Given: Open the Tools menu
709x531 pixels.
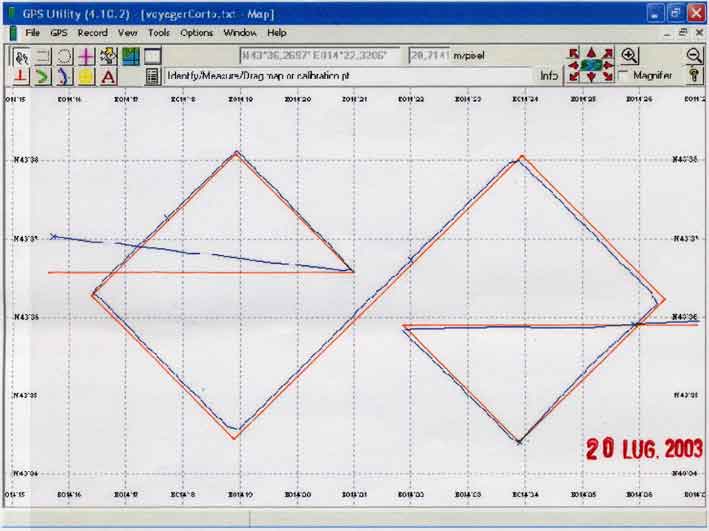Looking at the screenshot, I should pyautogui.click(x=158, y=32).
